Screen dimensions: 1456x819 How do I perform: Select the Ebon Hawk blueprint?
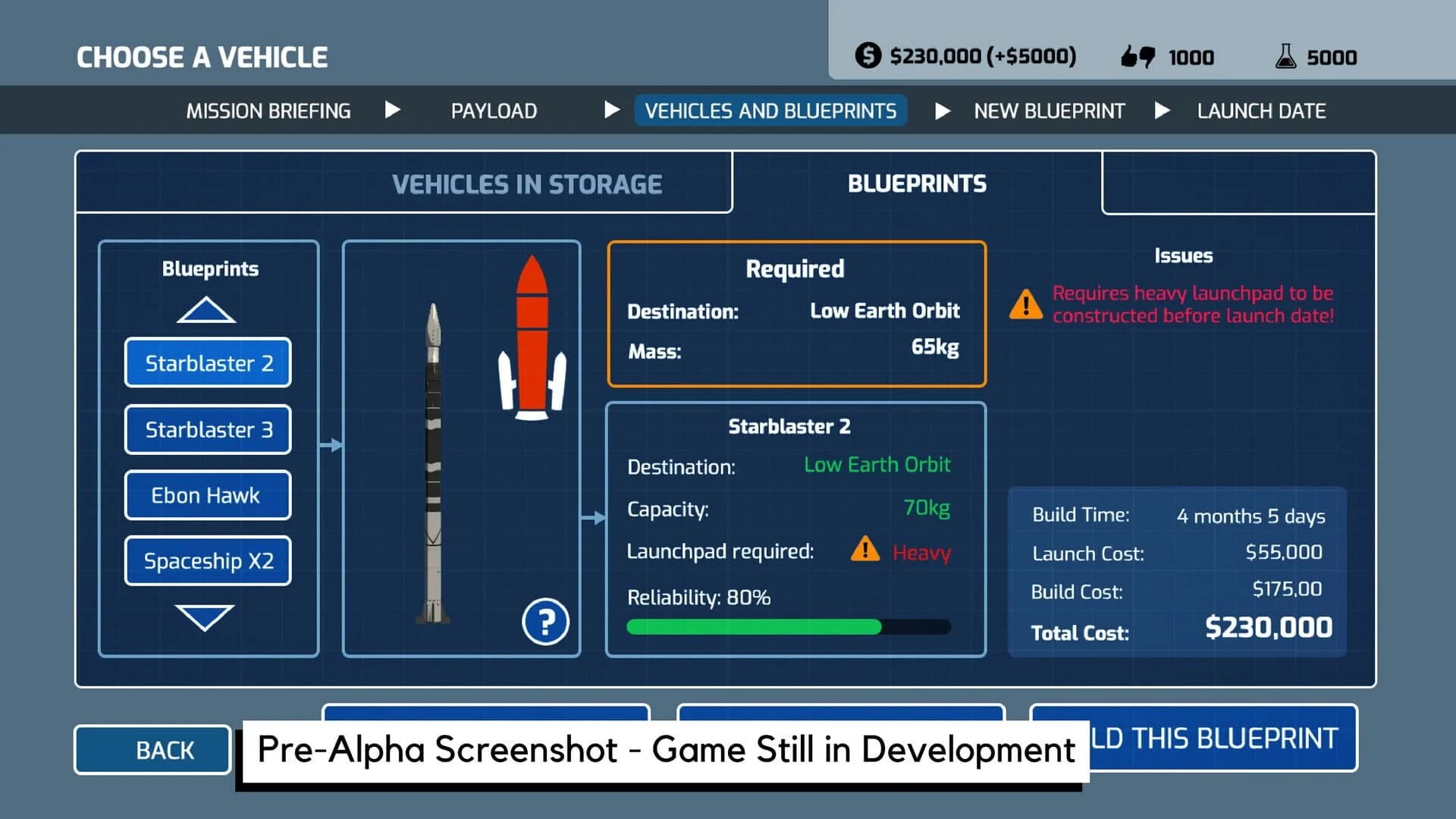pyautogui.click(x=207, y=494)
